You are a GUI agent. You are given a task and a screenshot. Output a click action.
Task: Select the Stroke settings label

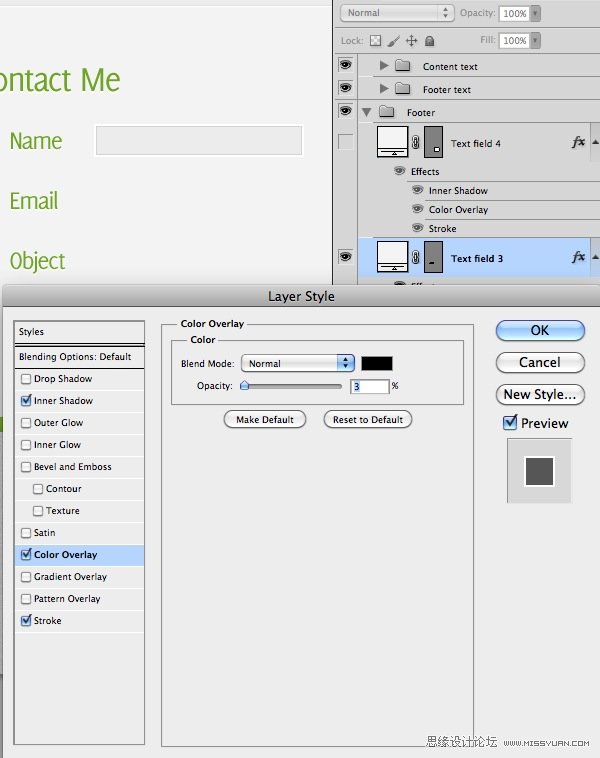pos(47,621)
